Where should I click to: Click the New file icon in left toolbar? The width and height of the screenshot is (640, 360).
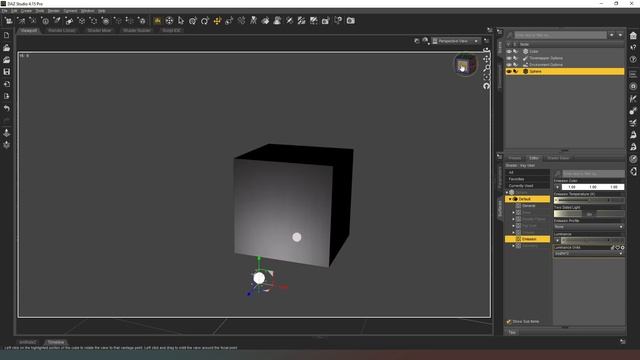point(7,36)
